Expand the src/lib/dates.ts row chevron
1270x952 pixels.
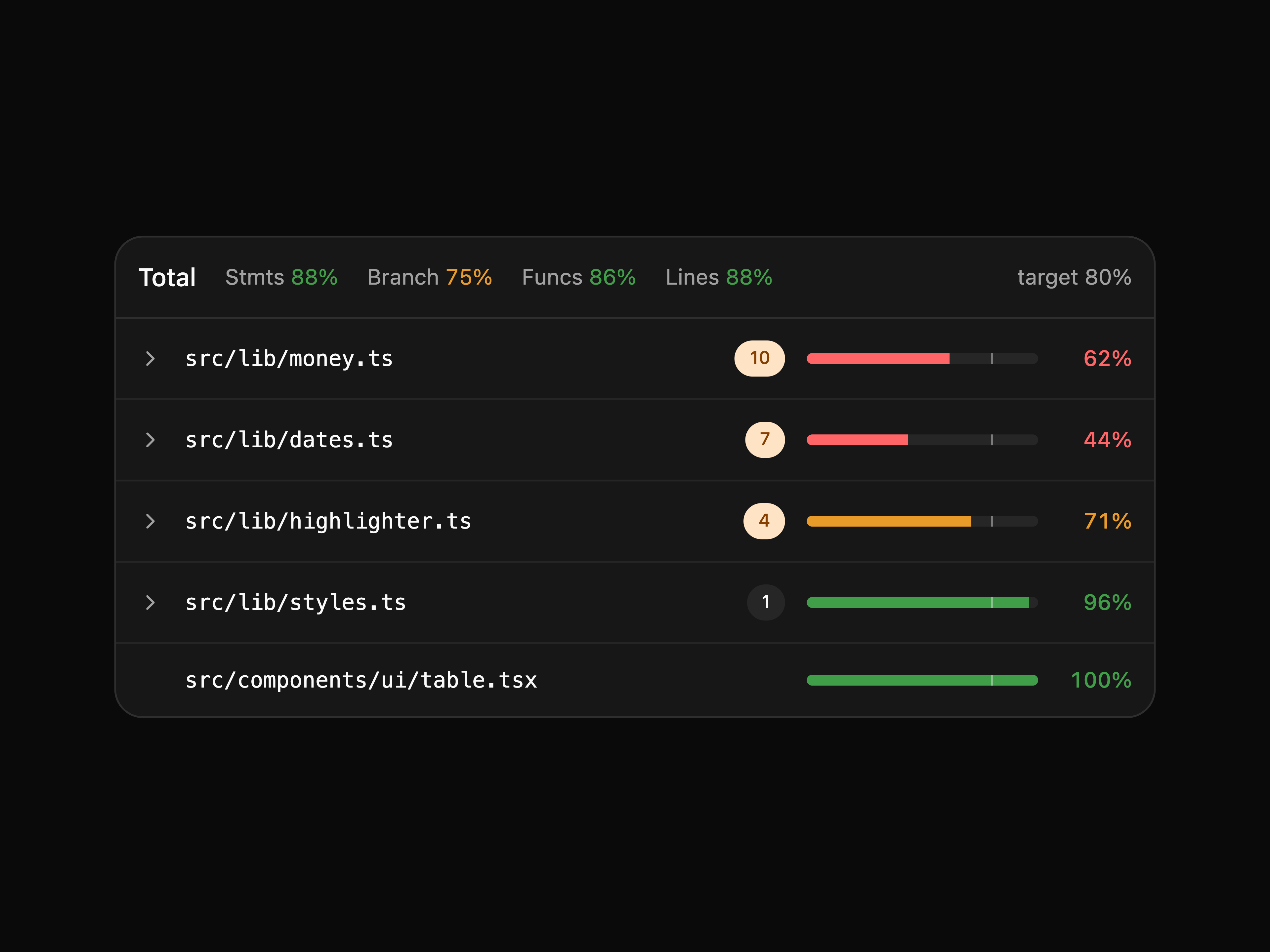click(x=150, y=440)
